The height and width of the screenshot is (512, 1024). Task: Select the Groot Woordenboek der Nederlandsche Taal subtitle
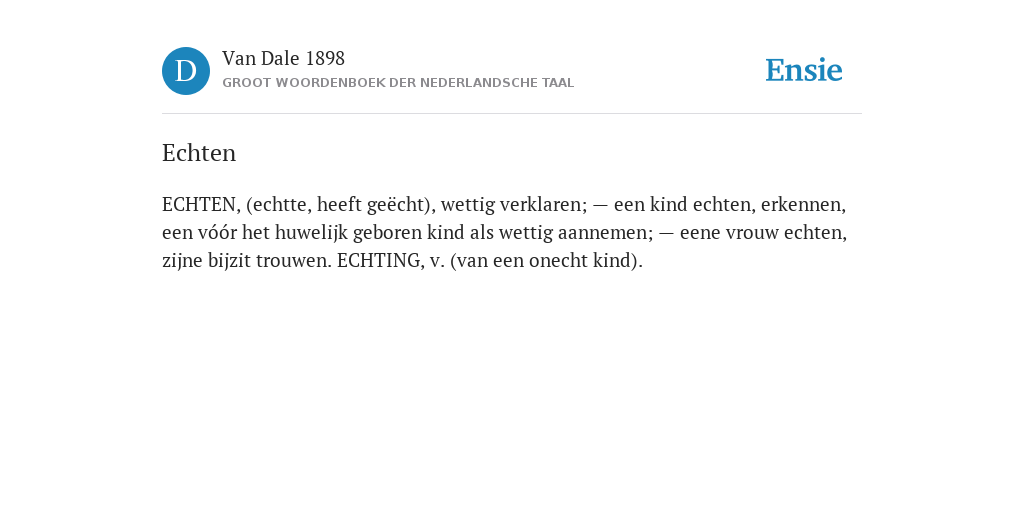[398, 83]
